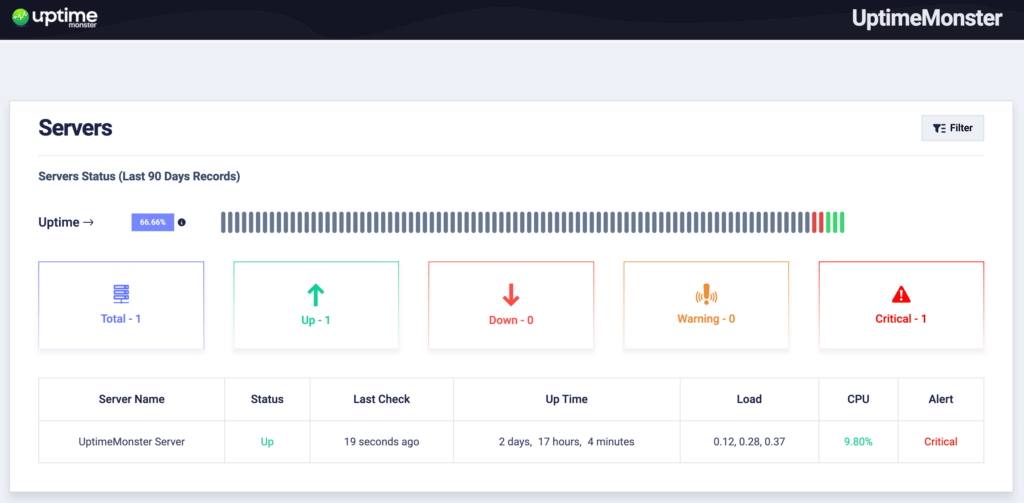Click the 0.12, 0.28, 0.37 load value

click(x=749, y=442)
